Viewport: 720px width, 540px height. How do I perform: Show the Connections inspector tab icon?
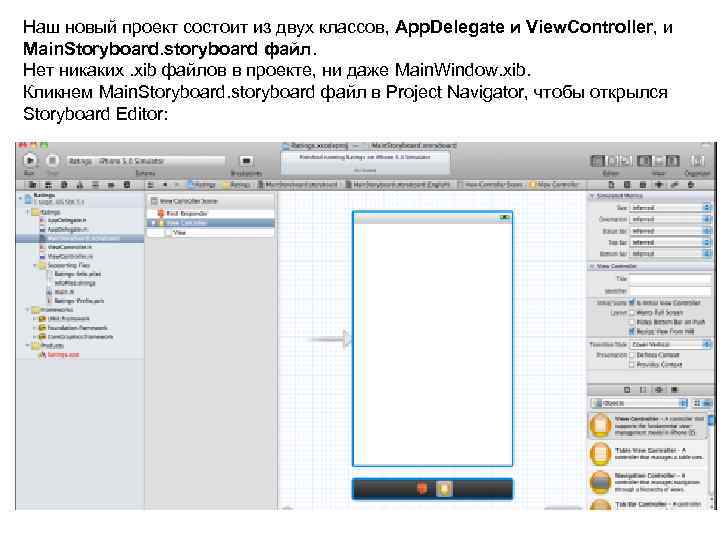point(691,185)
